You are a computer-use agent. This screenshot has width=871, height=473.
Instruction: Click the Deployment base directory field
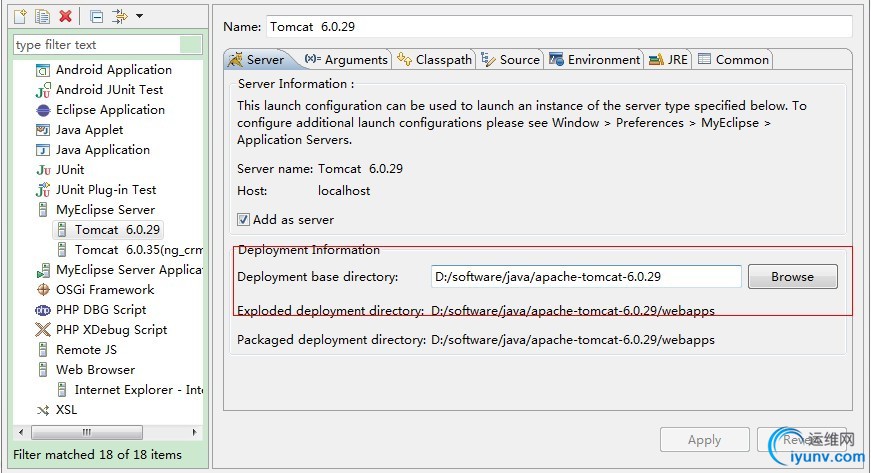click(586, 276)
